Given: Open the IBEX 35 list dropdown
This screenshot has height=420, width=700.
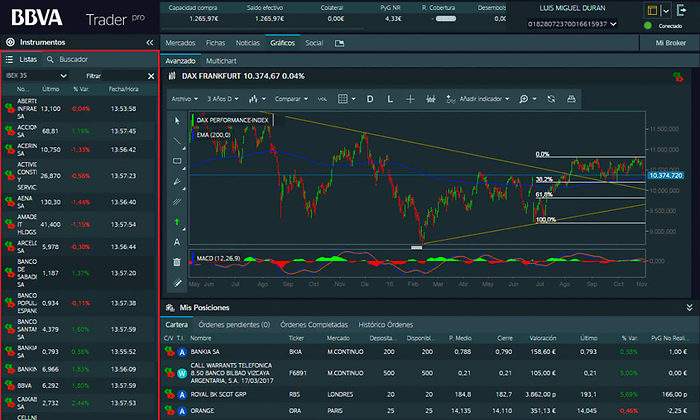Looking at the screenshot, I should pyautogui.click(x=37, y=76).
